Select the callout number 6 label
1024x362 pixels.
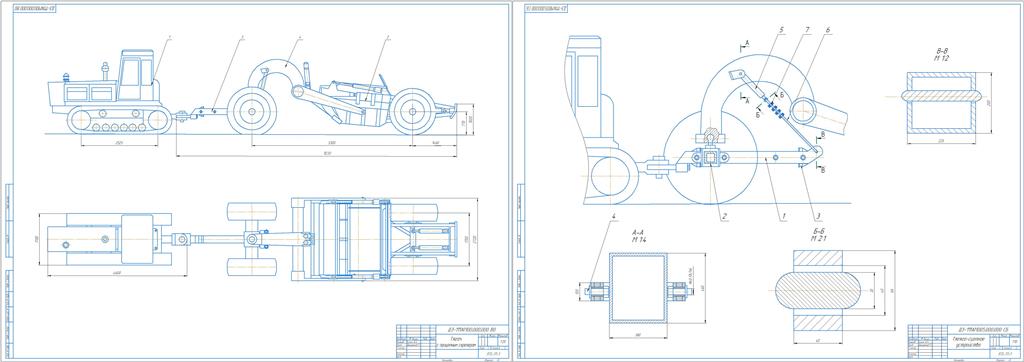pos(827,49)
